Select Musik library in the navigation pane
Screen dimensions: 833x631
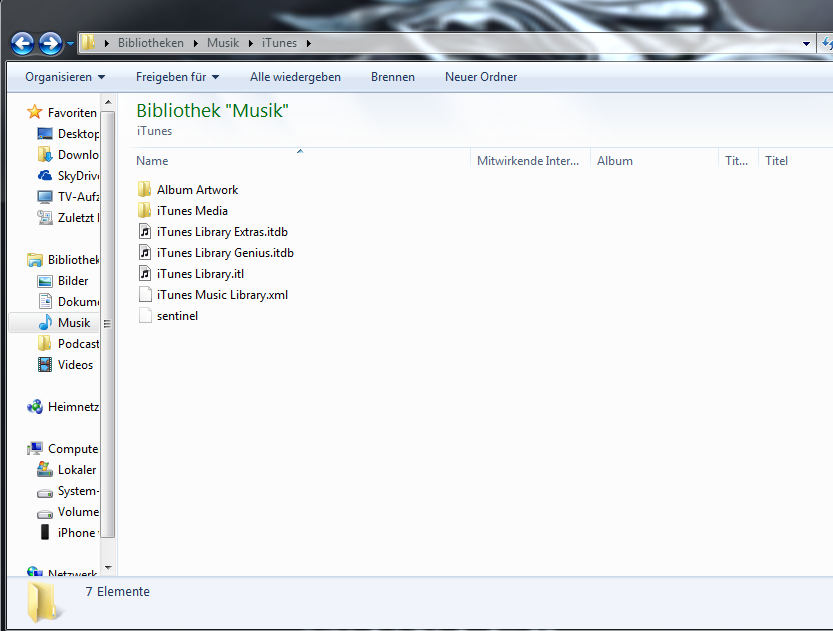tap(54, 323)
